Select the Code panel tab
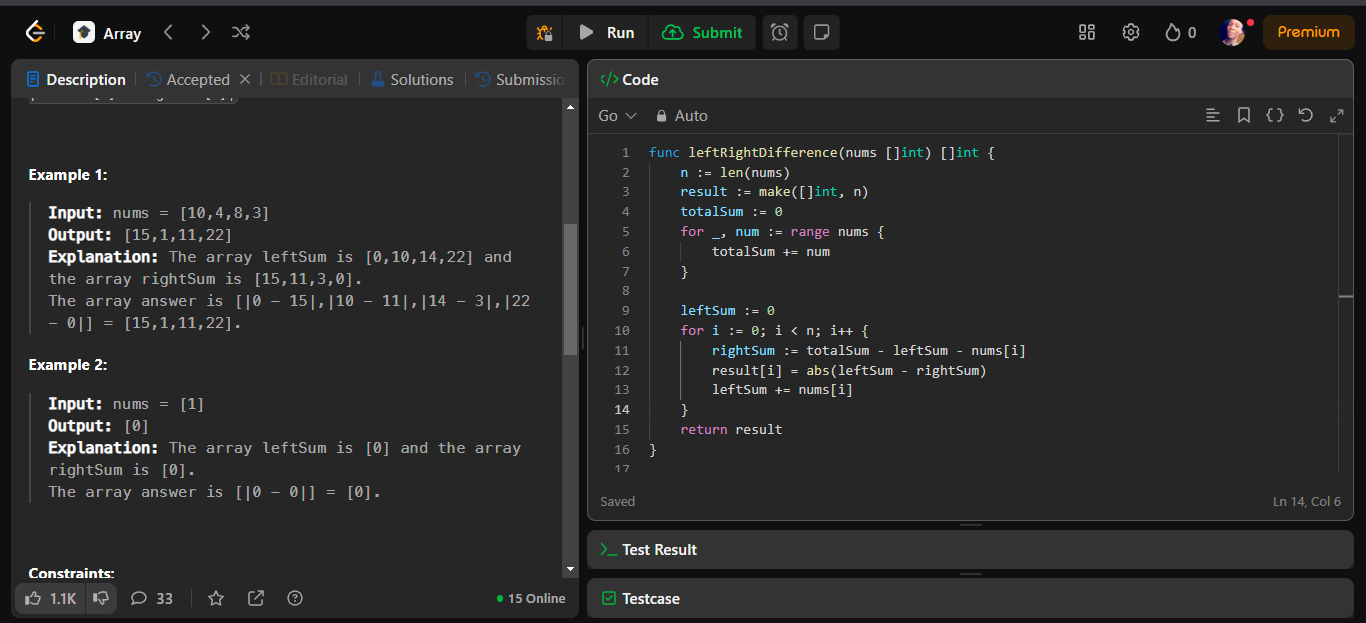 (629, 79)
